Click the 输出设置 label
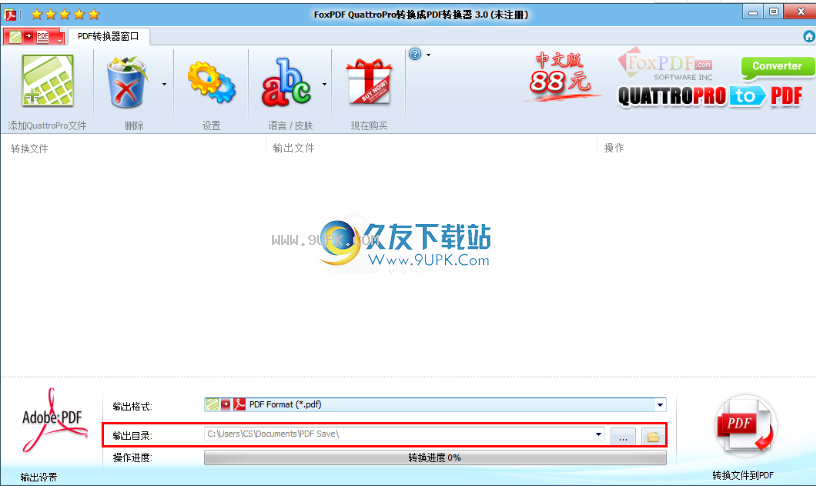This screenshot has width=816, height=486. tap(39, 477)
